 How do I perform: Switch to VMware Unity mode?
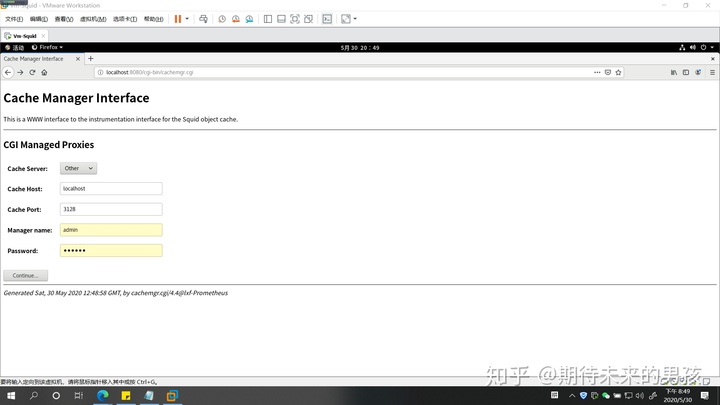309,19
